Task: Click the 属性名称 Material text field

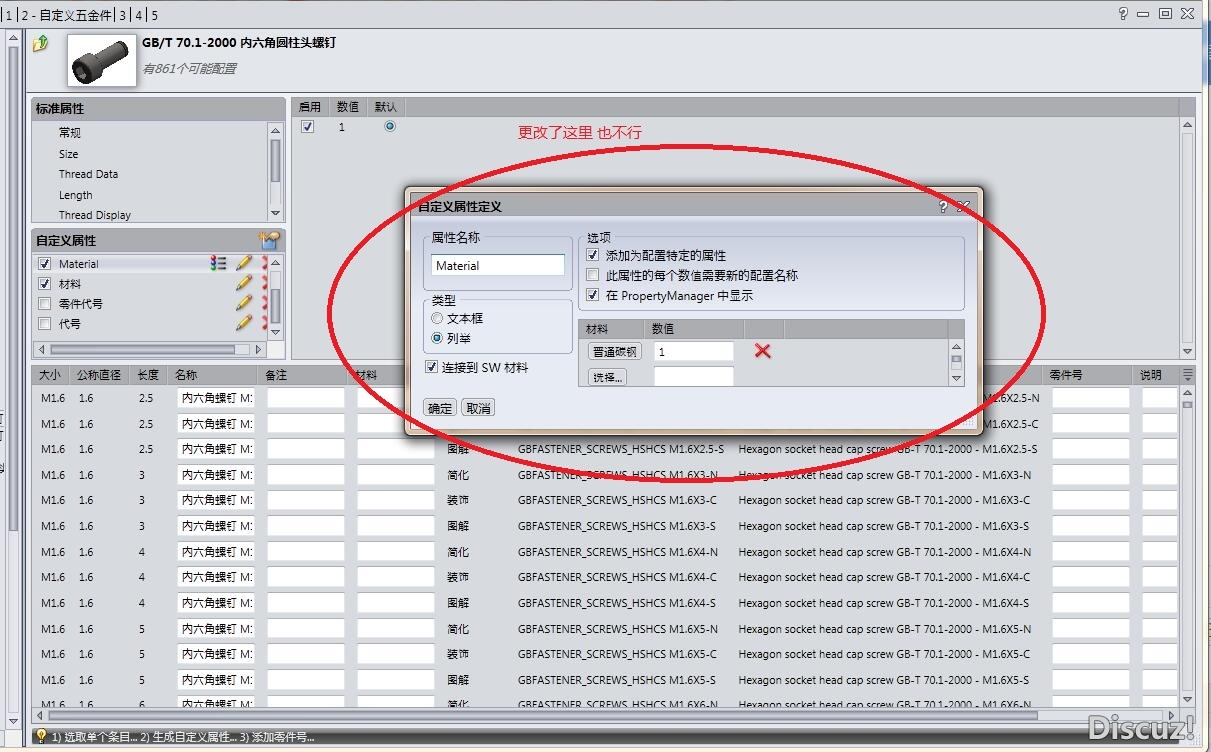Action: pos(498,265)
